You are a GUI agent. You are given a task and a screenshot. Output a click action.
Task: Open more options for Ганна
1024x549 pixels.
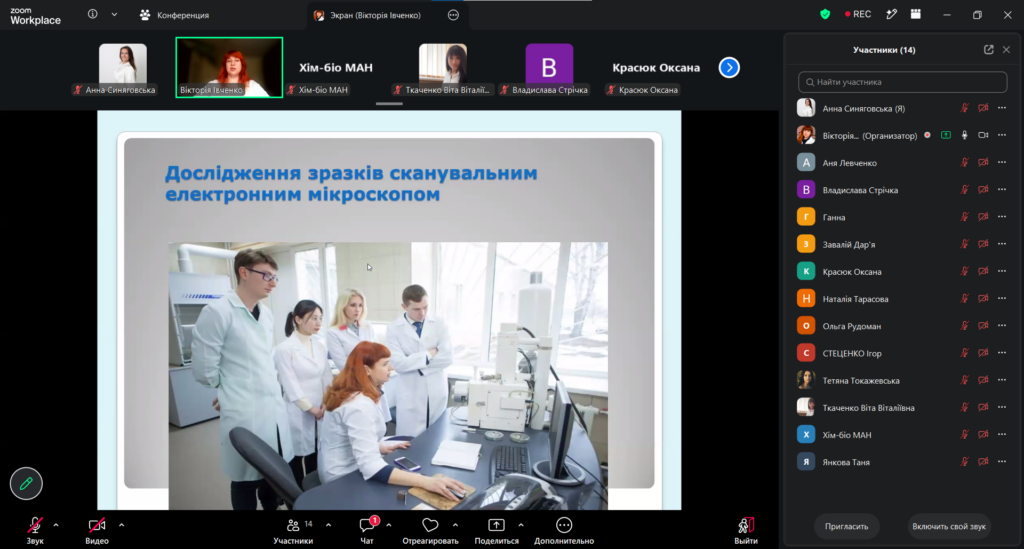[x=1002, y=217]
